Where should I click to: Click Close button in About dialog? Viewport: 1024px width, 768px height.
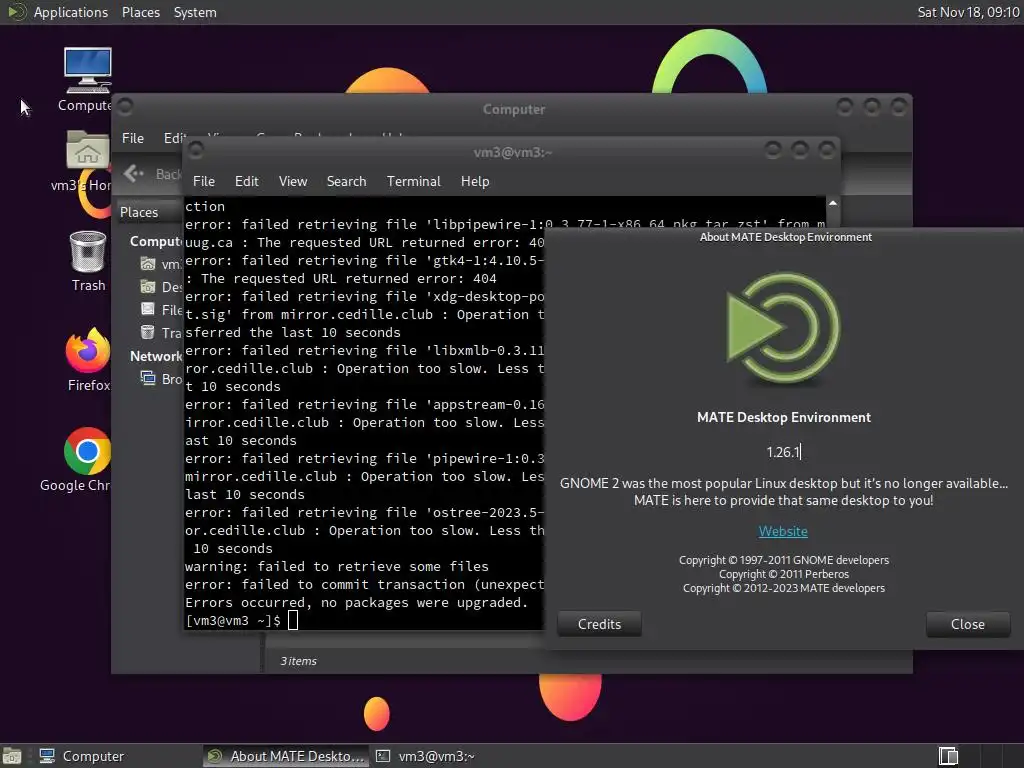[967, 624]
